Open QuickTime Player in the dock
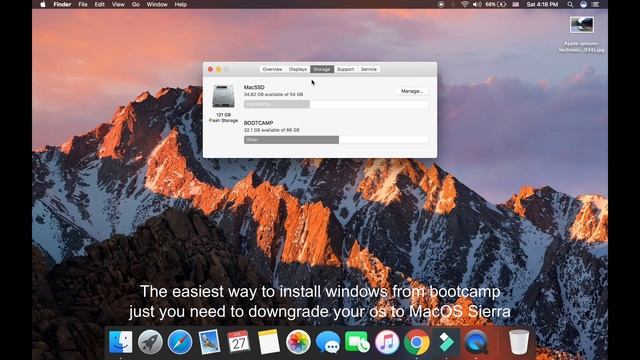This screenshot has height=360, width=640. [x=476, y=342]
